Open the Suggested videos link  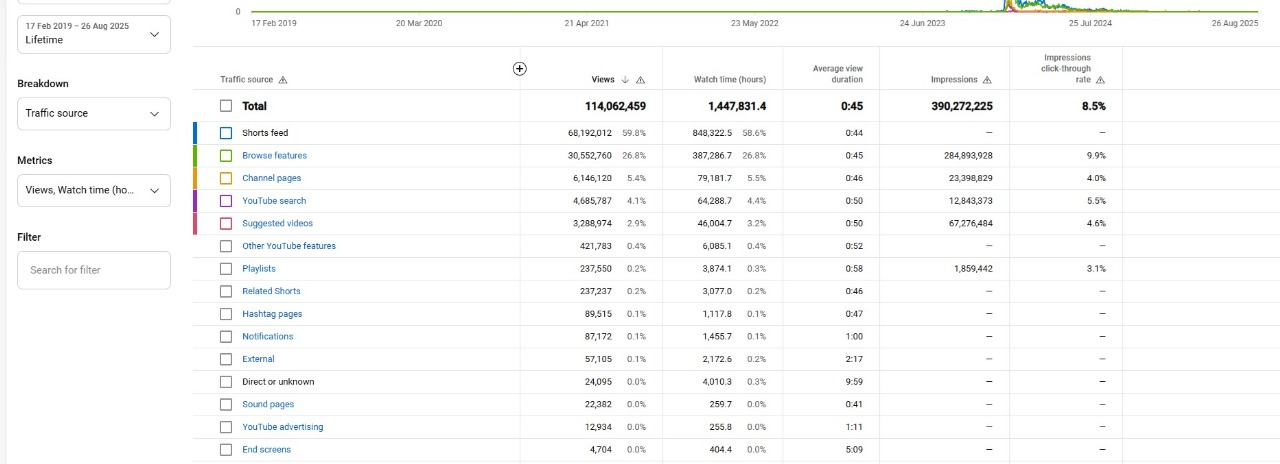277,224
